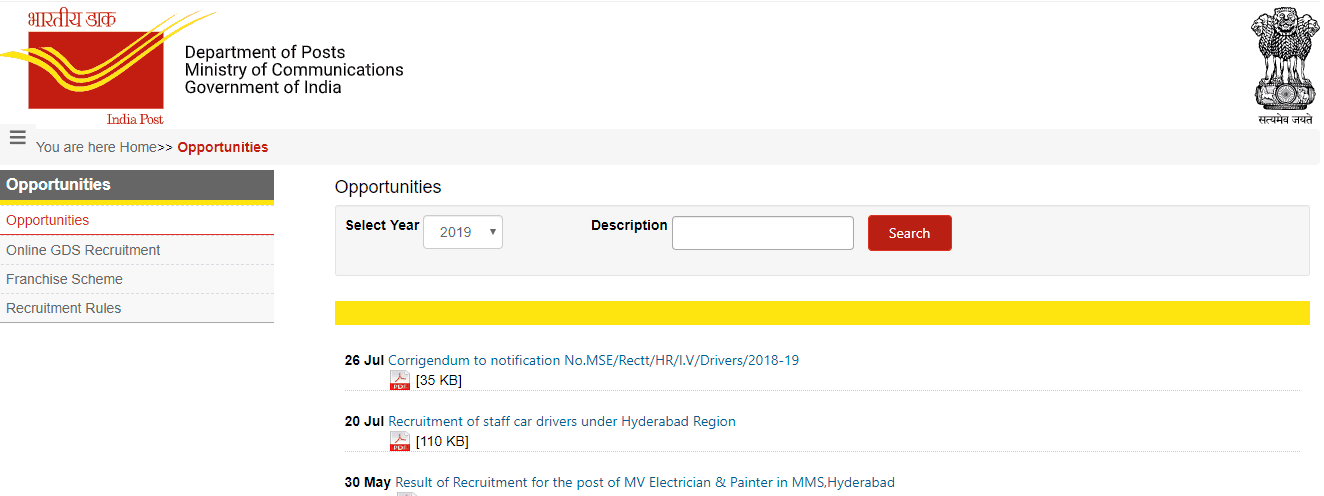Select Opportunities in the left sidebar
Viewport: 1324px width, 496px height.
tap(47, 220)
